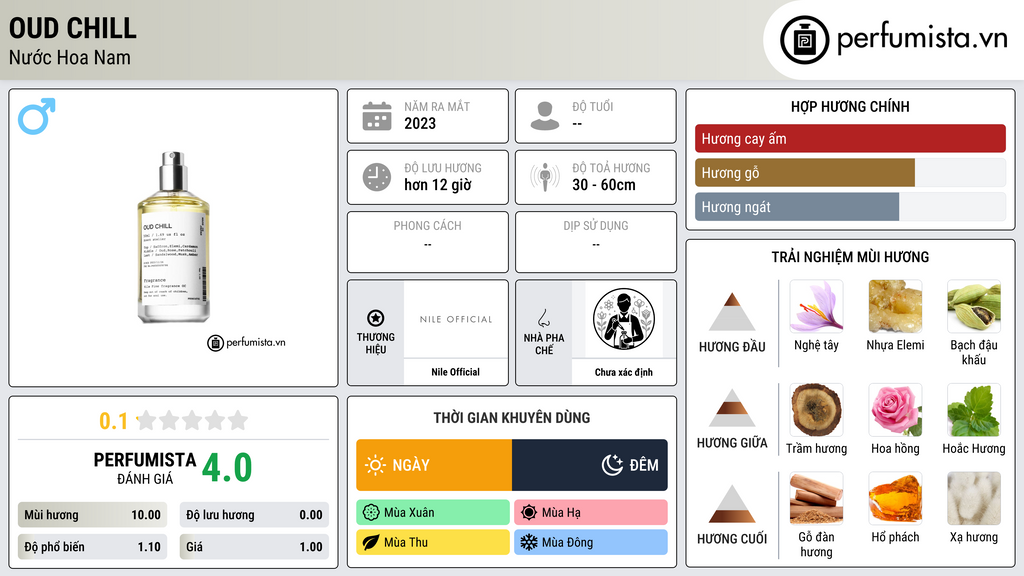1024x576 pixels.
Task: Click the Nghệ tây saffron image
Action: (x=816, y=306)
